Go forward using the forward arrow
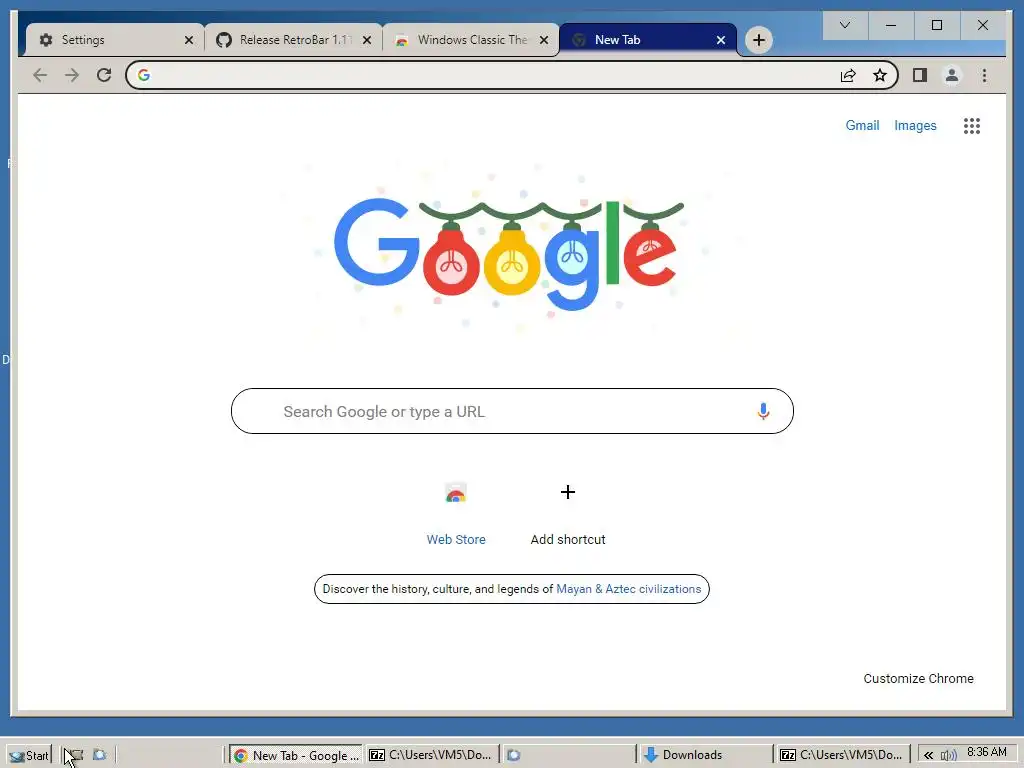 click(72, 76)
